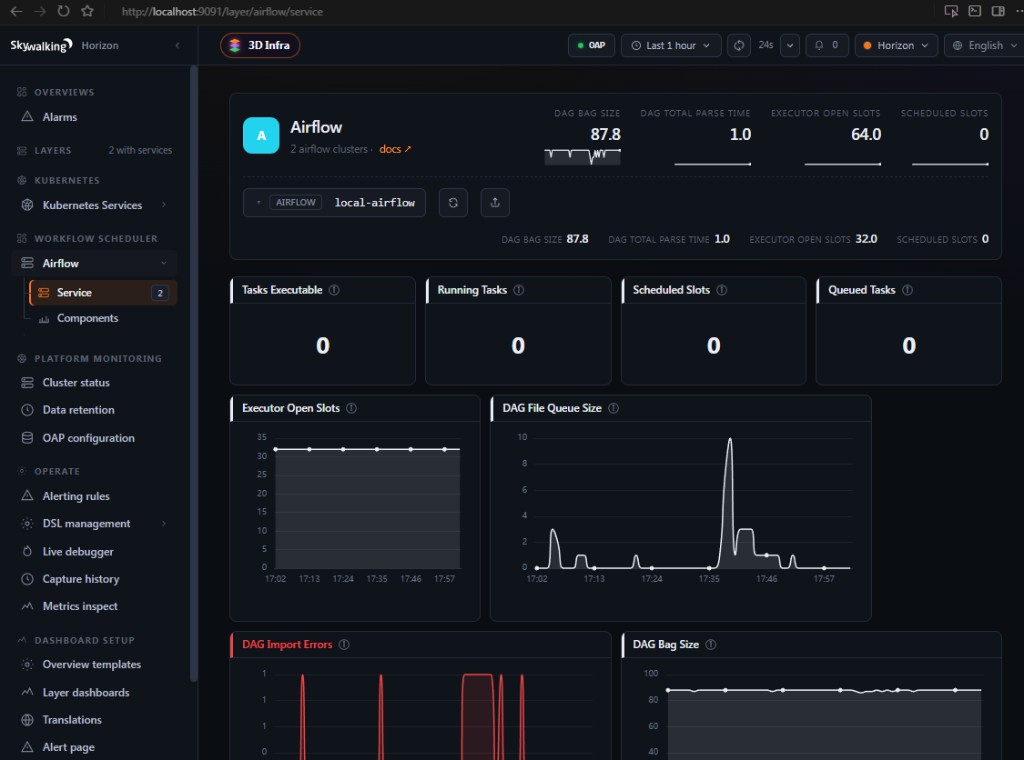The width and height of the screenshot is (1024, 760).
Task: Click the export/share button beside local-airflow
Action: click(x=495, y=202)
